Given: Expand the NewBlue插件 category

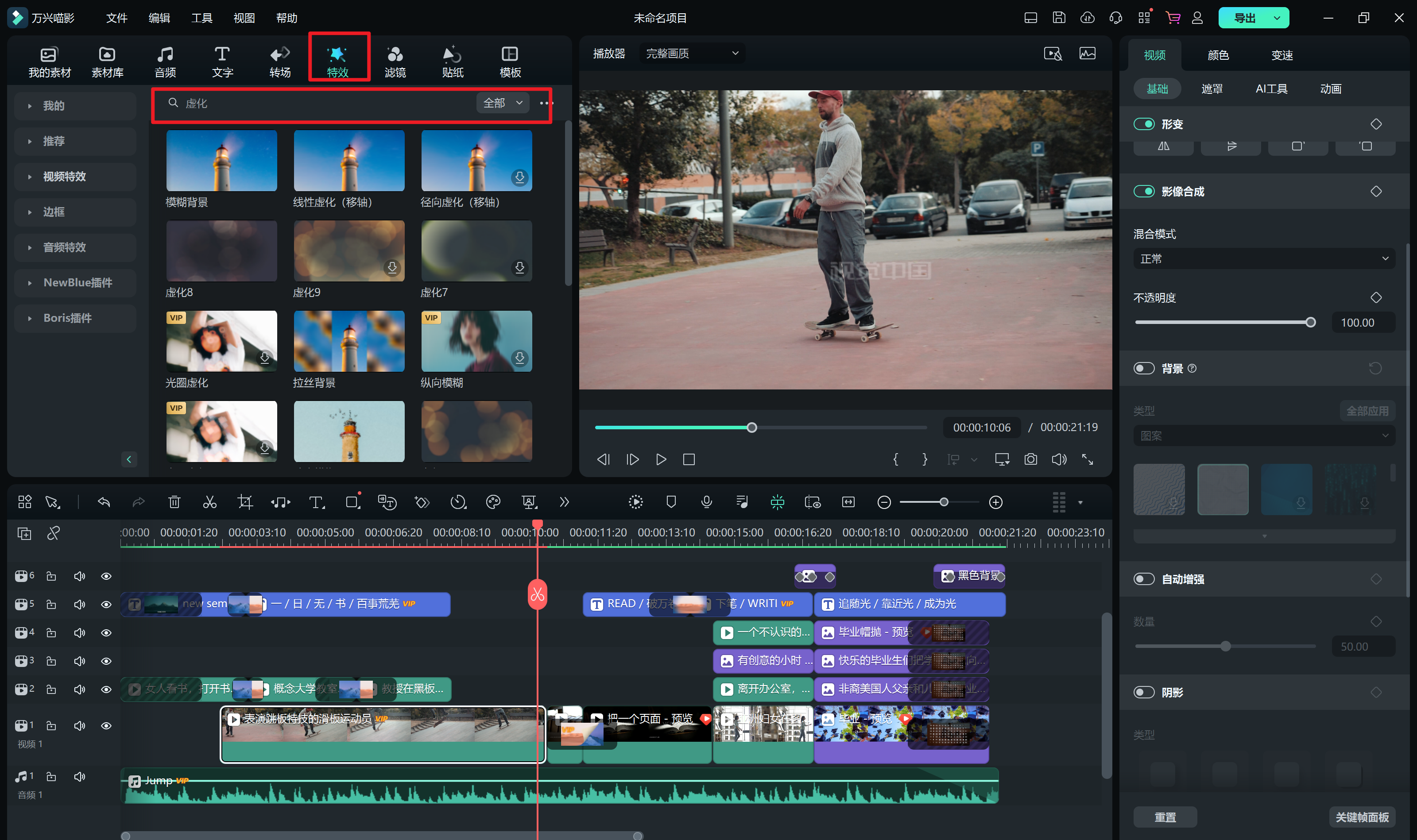Looking at the screenshot, I should tap(75, 282).
